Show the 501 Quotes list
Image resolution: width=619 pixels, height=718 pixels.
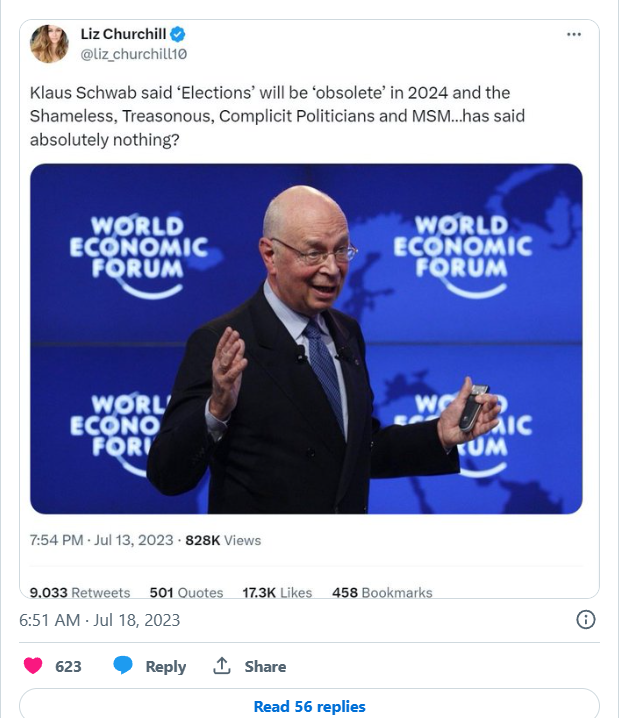point(186,593)
